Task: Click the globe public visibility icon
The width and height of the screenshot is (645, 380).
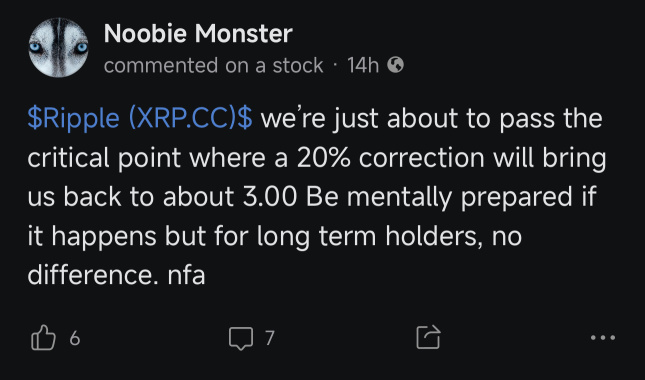Action: click(395, 65)
